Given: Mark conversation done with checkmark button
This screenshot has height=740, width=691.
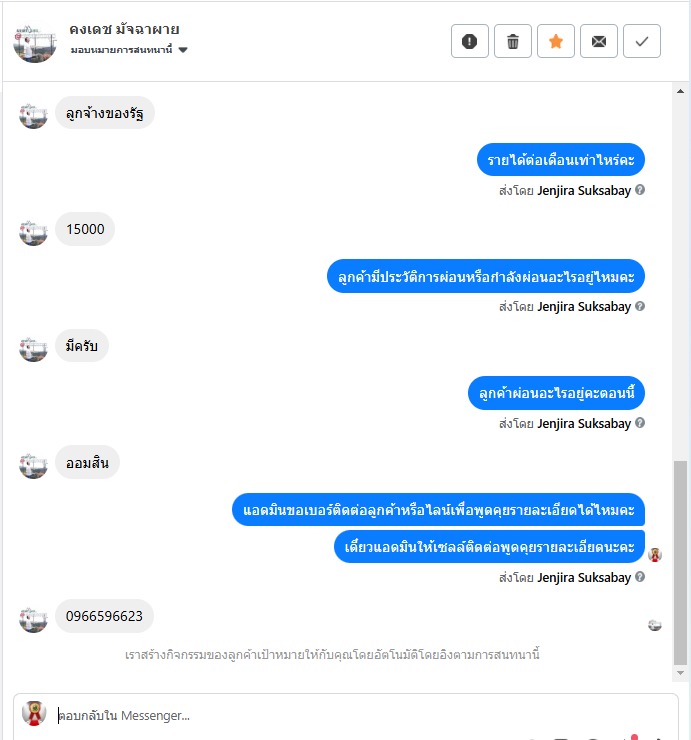Looking at the screenshot, I should (x=641, y=41).
